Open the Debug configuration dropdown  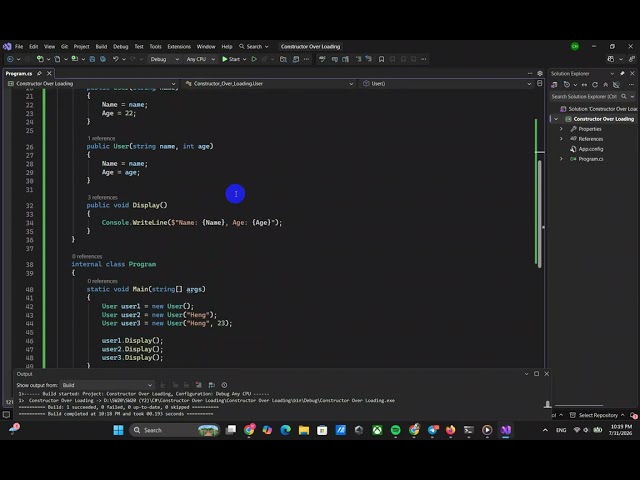click(164, 59)
